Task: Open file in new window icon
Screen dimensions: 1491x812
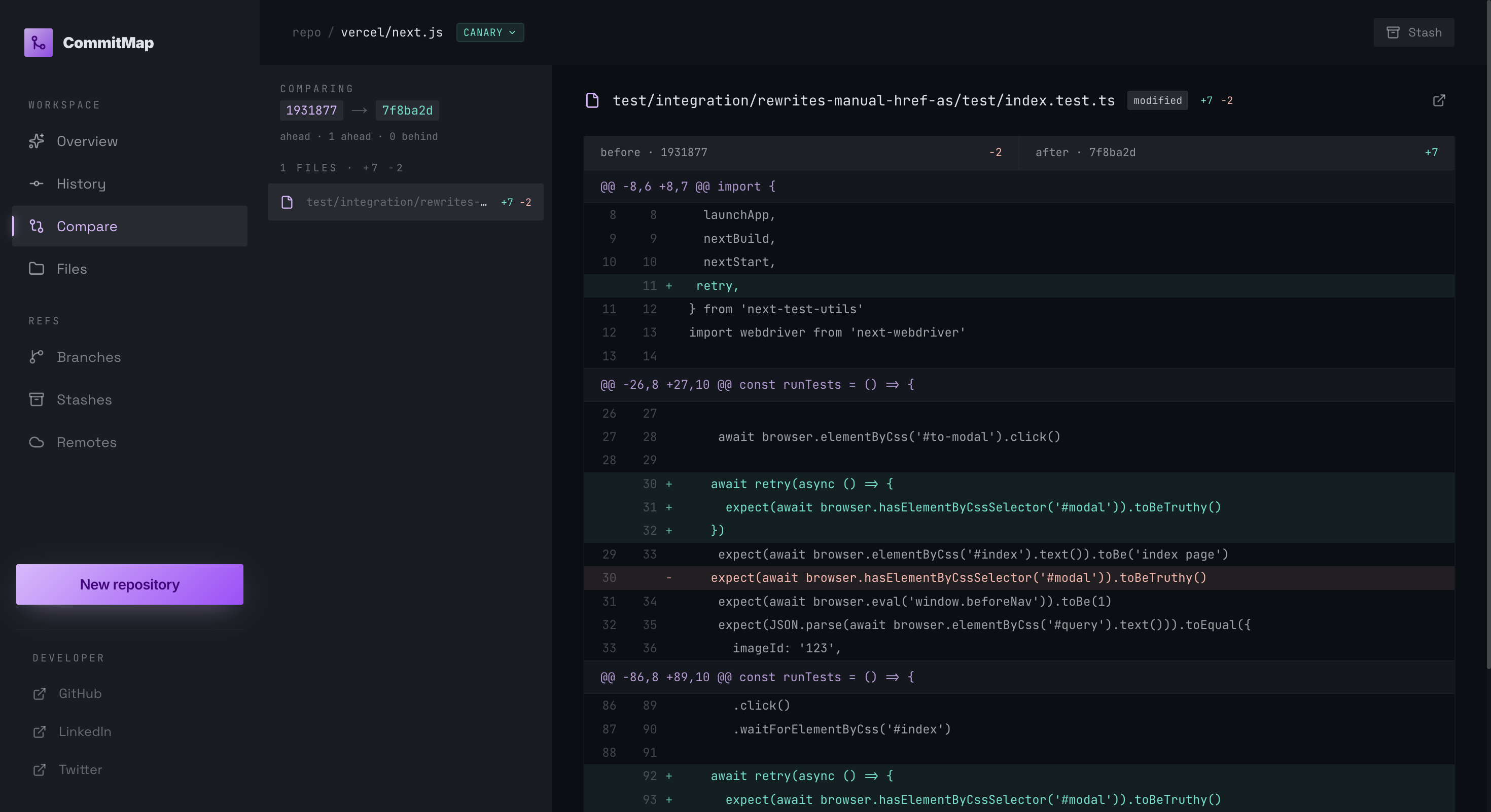Action: [x=1439, y=101]
